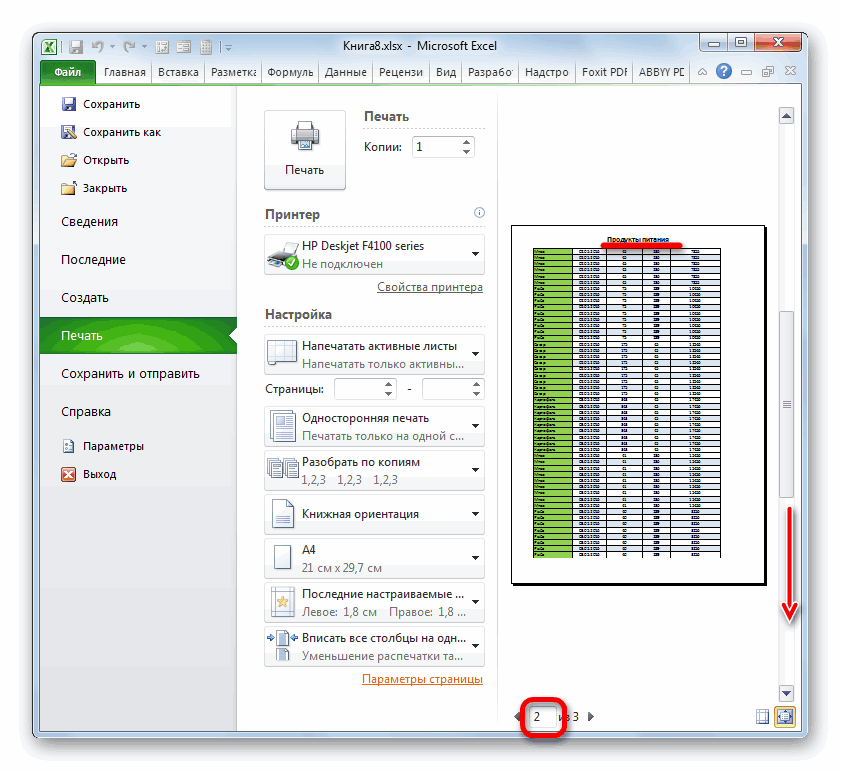Image resolution: width=841 pixels, height=771 pixels.
Task: Select Сохранить и отправить in the sidebar
Action: click(x=130, y=373)
